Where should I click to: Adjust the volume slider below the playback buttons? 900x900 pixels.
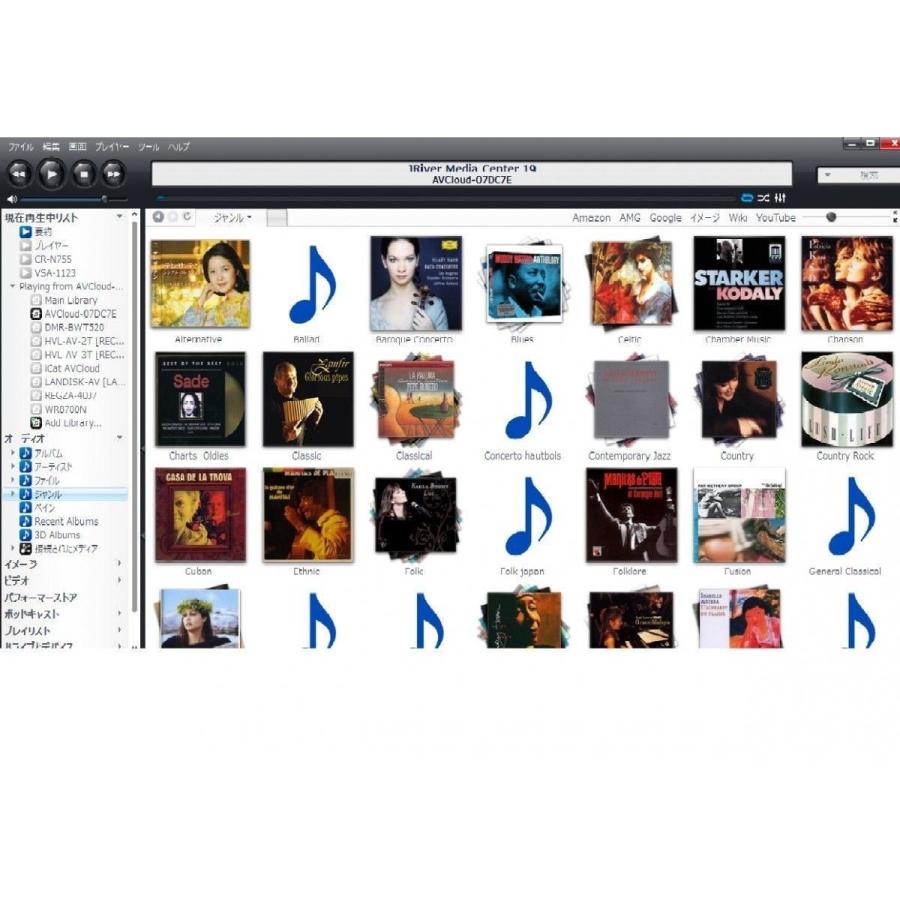tap(105, 199)
